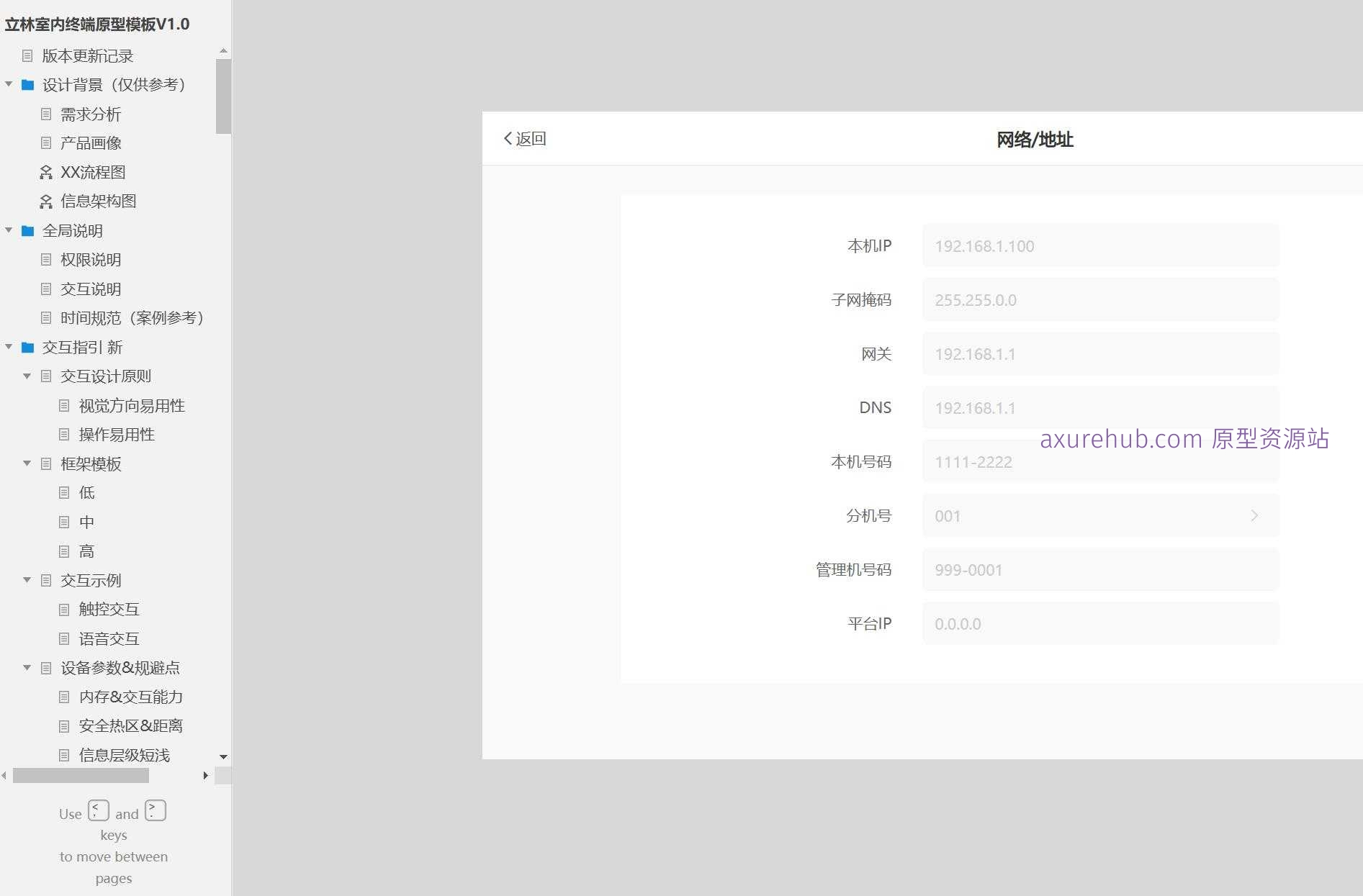This screenshot has width=1363, height=896.
Task: Go back with the 返回 button
Action: tap(525, 138)
